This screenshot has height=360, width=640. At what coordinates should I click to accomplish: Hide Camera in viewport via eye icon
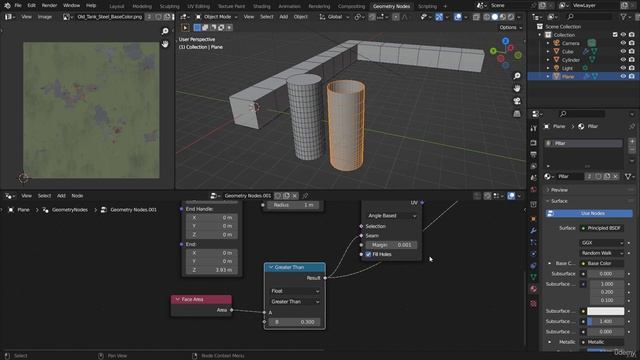(x=623, y=43)
